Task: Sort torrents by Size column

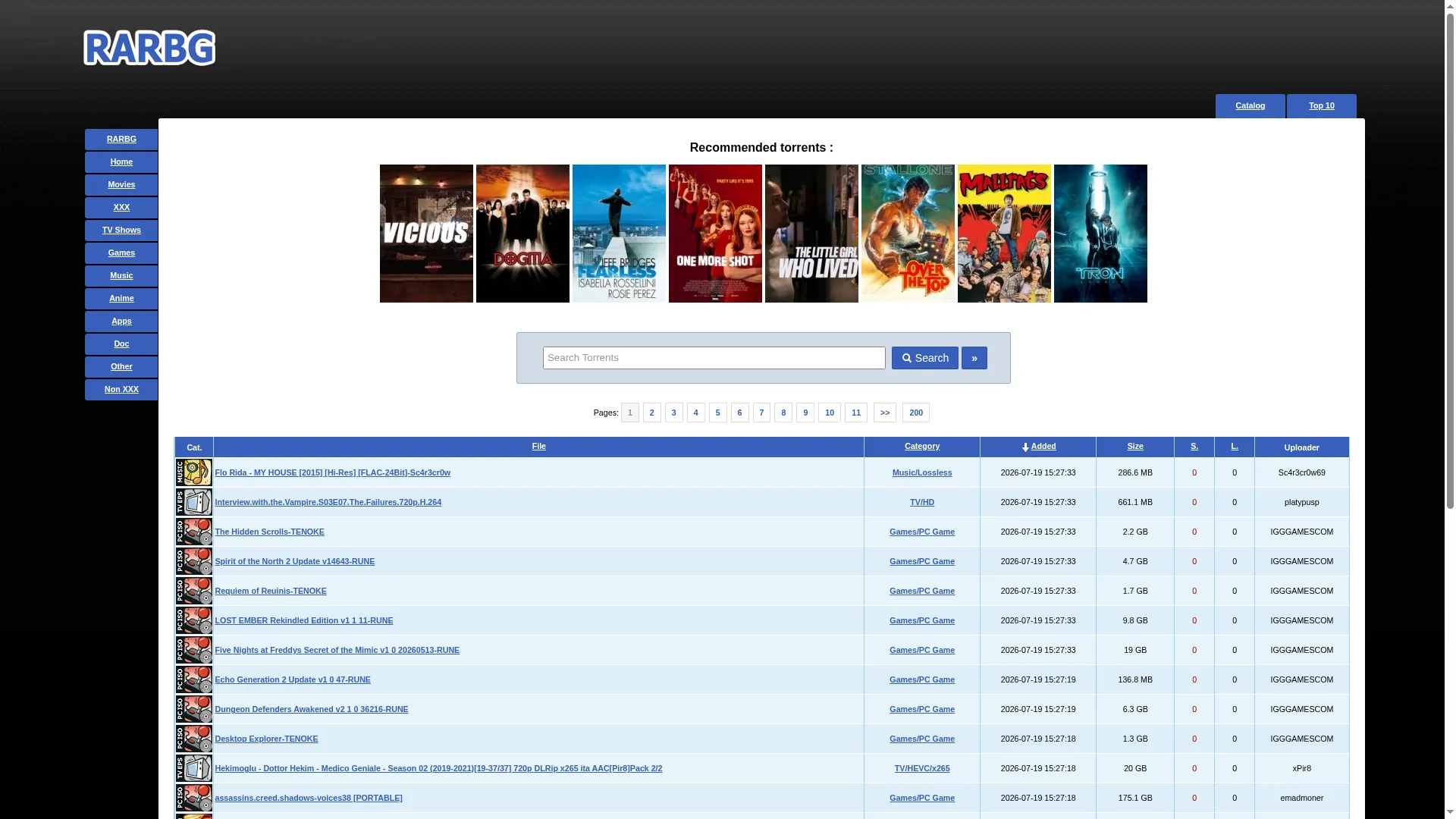Action: coord(1135,446)
